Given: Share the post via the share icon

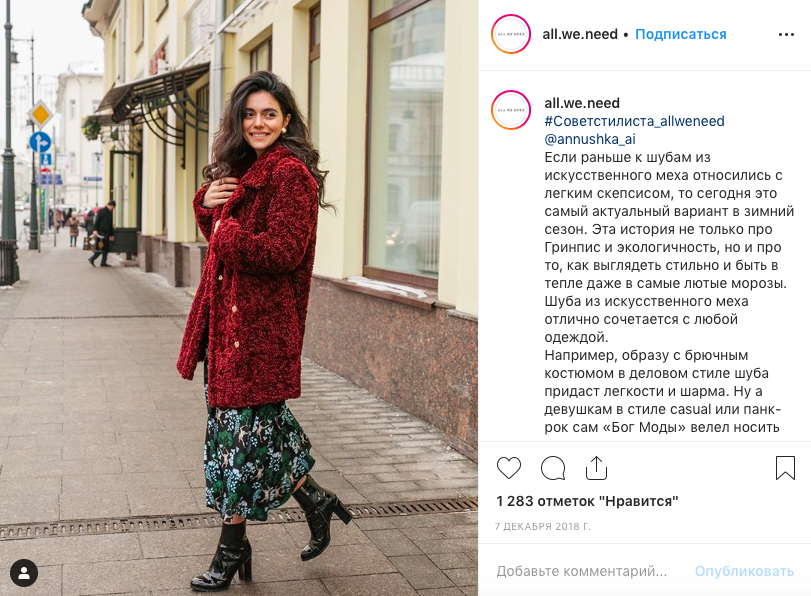Looking at the screenshot, I should coord(596,468).
